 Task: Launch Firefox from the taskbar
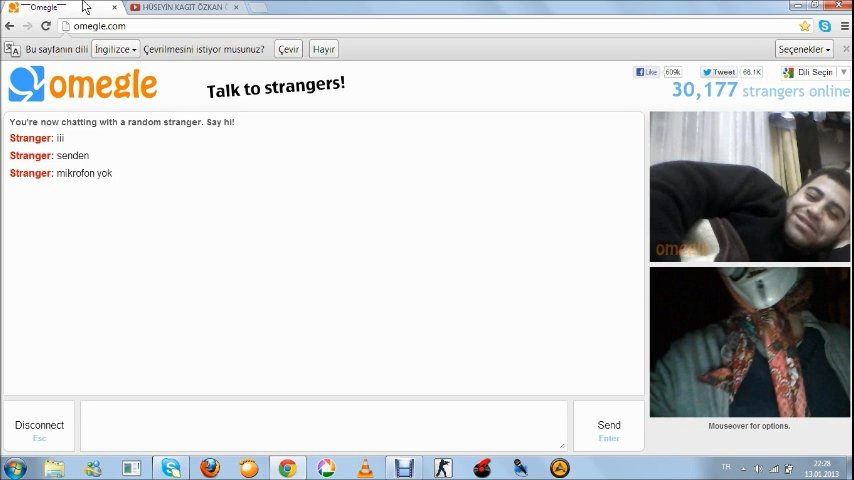click(x=210, y=468)
